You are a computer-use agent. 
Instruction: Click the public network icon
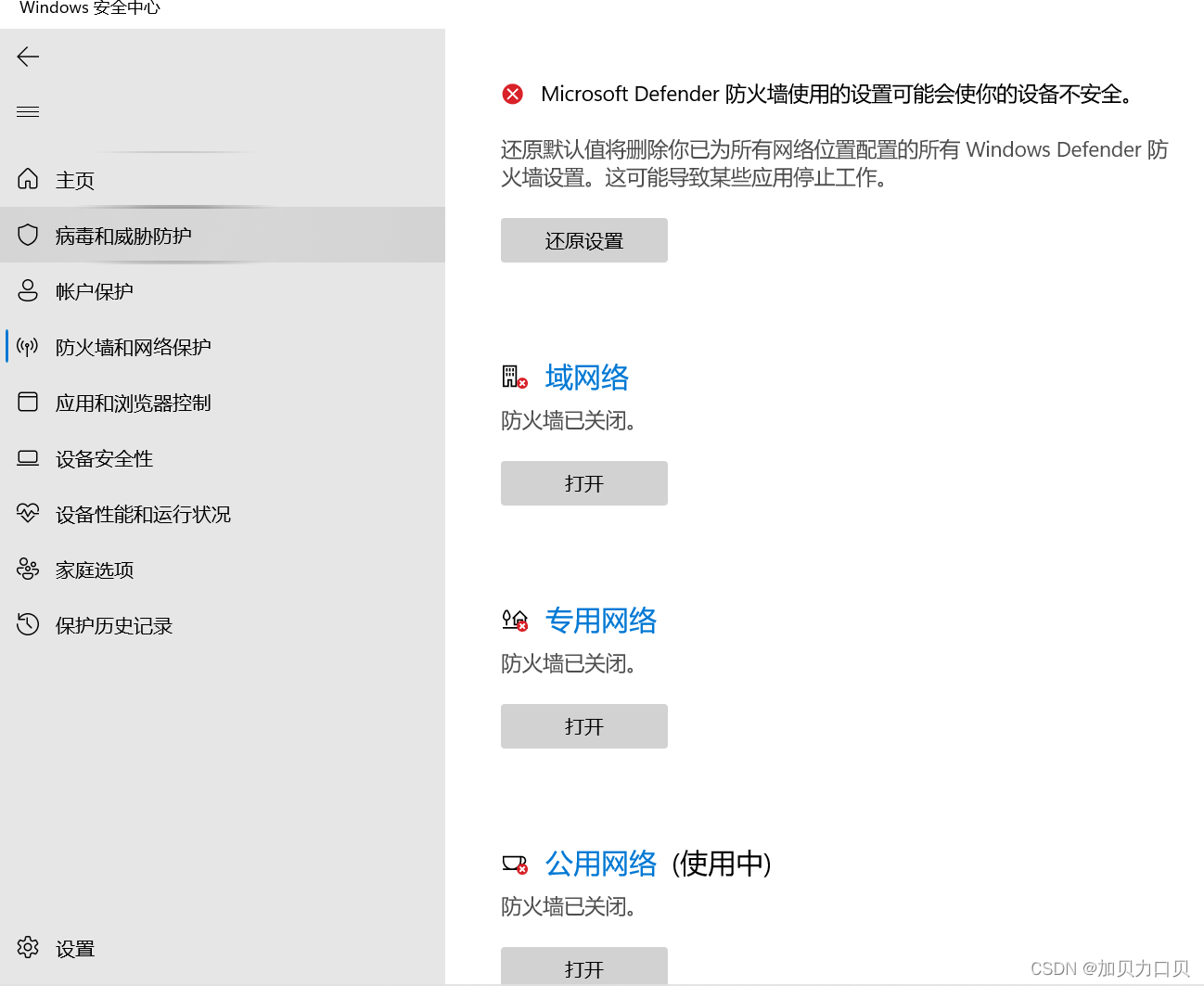(515, 864)
